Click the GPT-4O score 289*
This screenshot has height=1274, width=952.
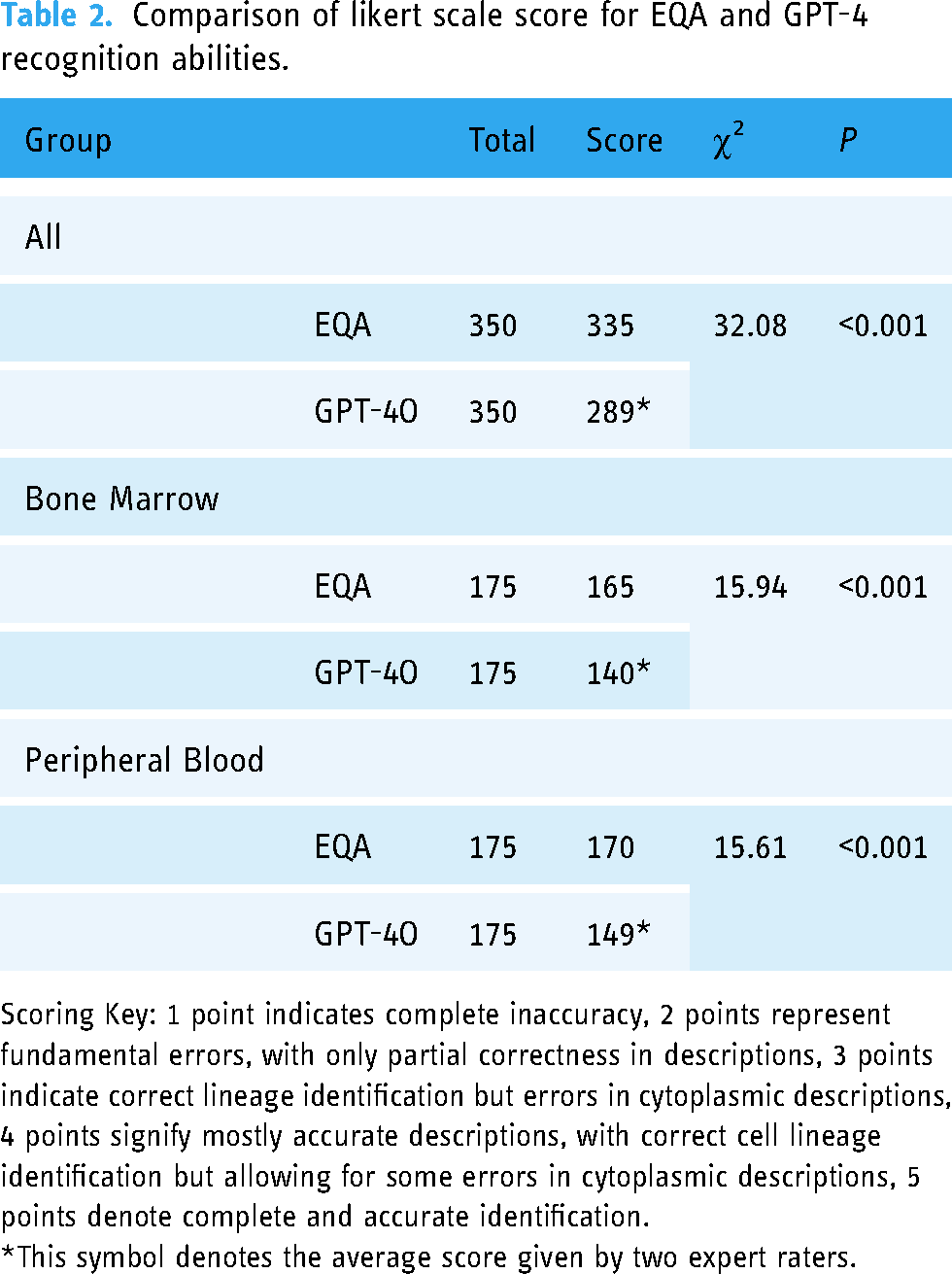coord(618,412)
